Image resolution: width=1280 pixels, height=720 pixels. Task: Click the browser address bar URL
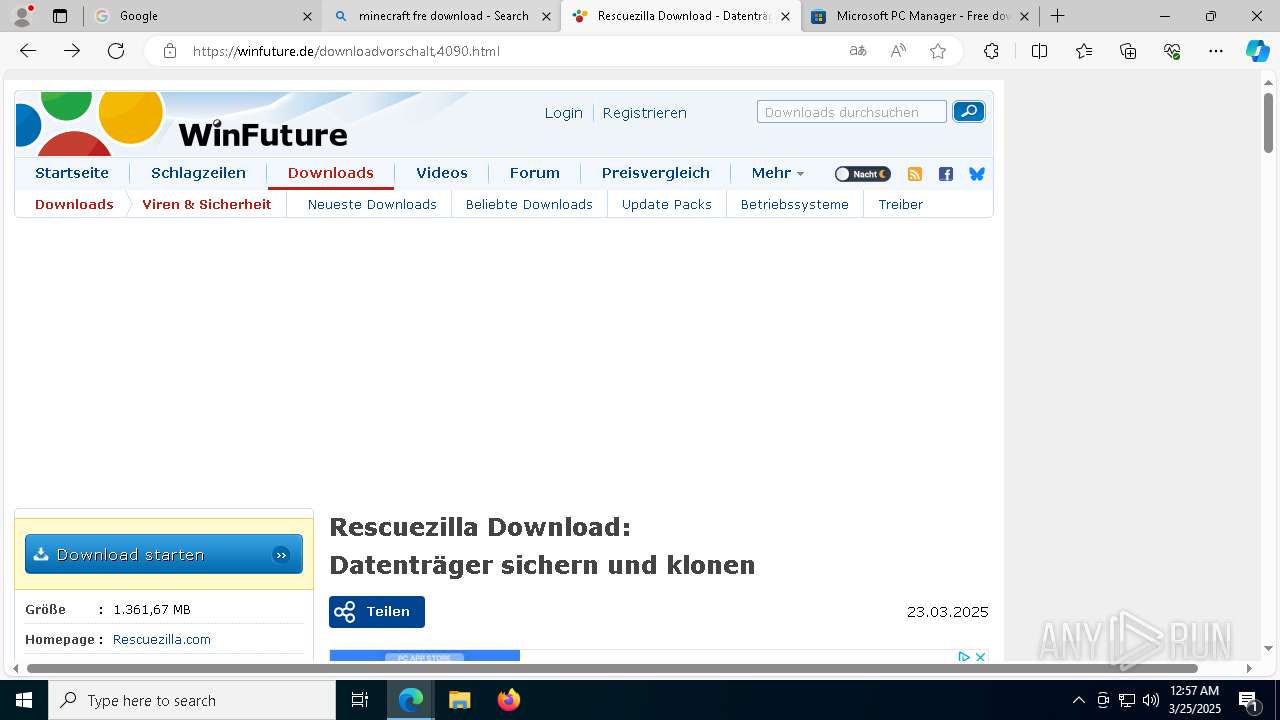[x=346, y=51]
